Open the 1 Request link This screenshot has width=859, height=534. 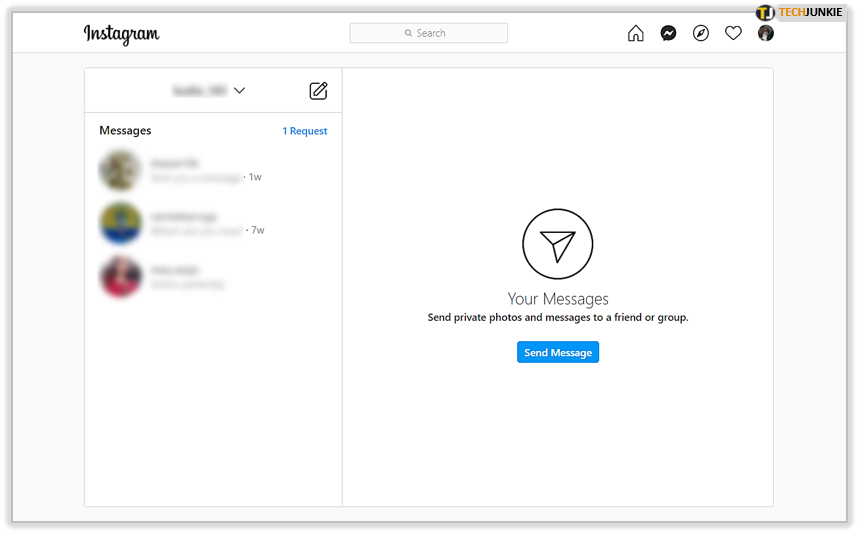(304, 131)
